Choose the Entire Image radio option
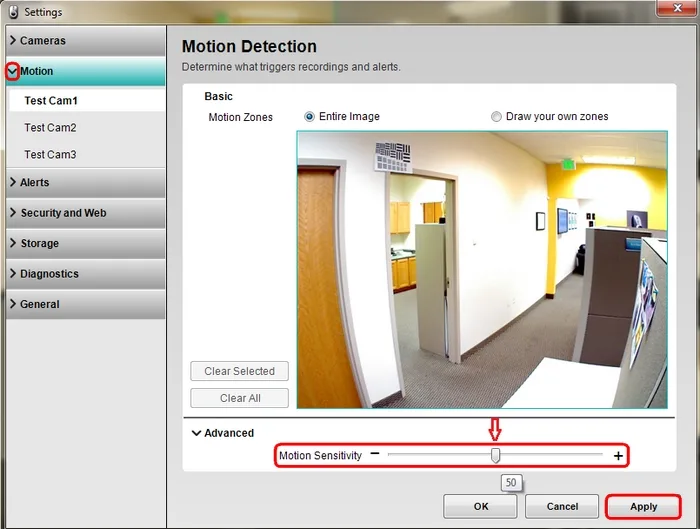The height and width of the screenshot is (529, 700). 309,117
